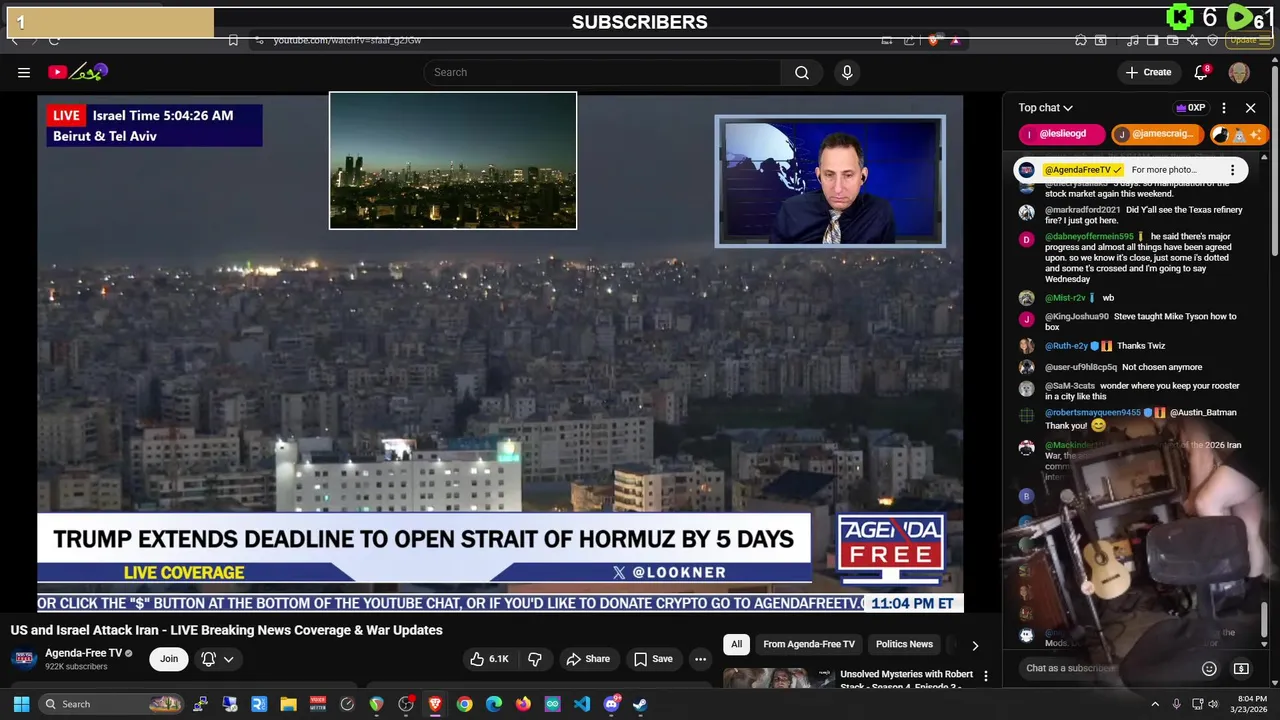Open browser extensions puzzle icon
Screen dimensions: 1280x720
point(1081,40)
